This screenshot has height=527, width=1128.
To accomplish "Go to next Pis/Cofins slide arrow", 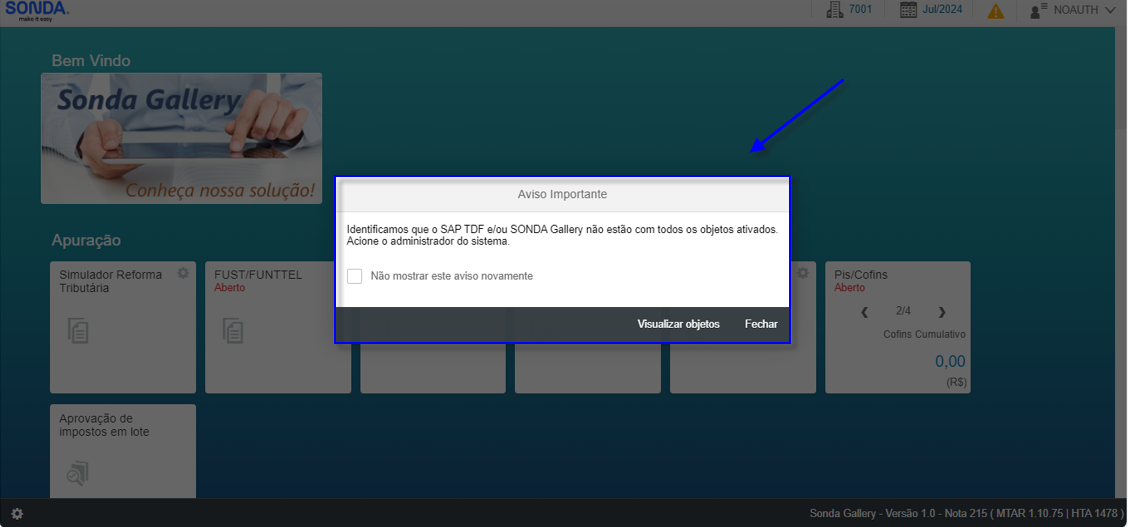I will (942, 312).
